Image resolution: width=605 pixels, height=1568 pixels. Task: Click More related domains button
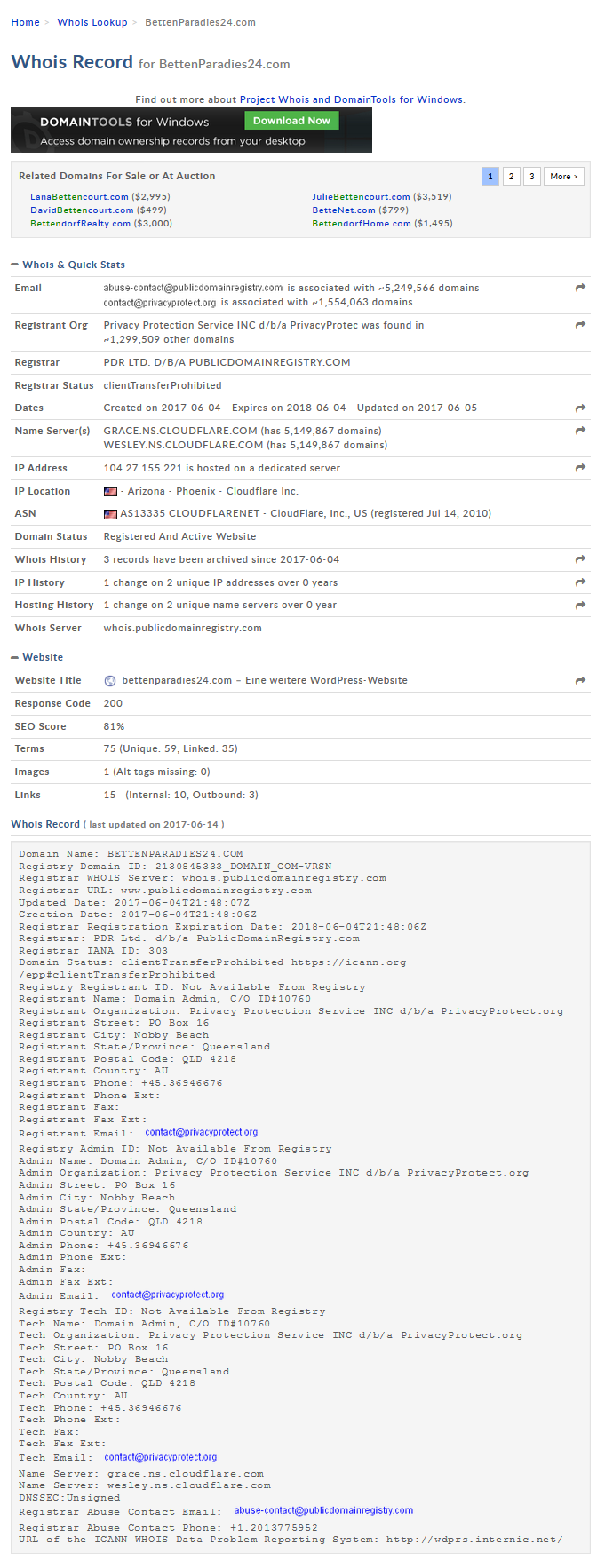(x=564, y=176)
